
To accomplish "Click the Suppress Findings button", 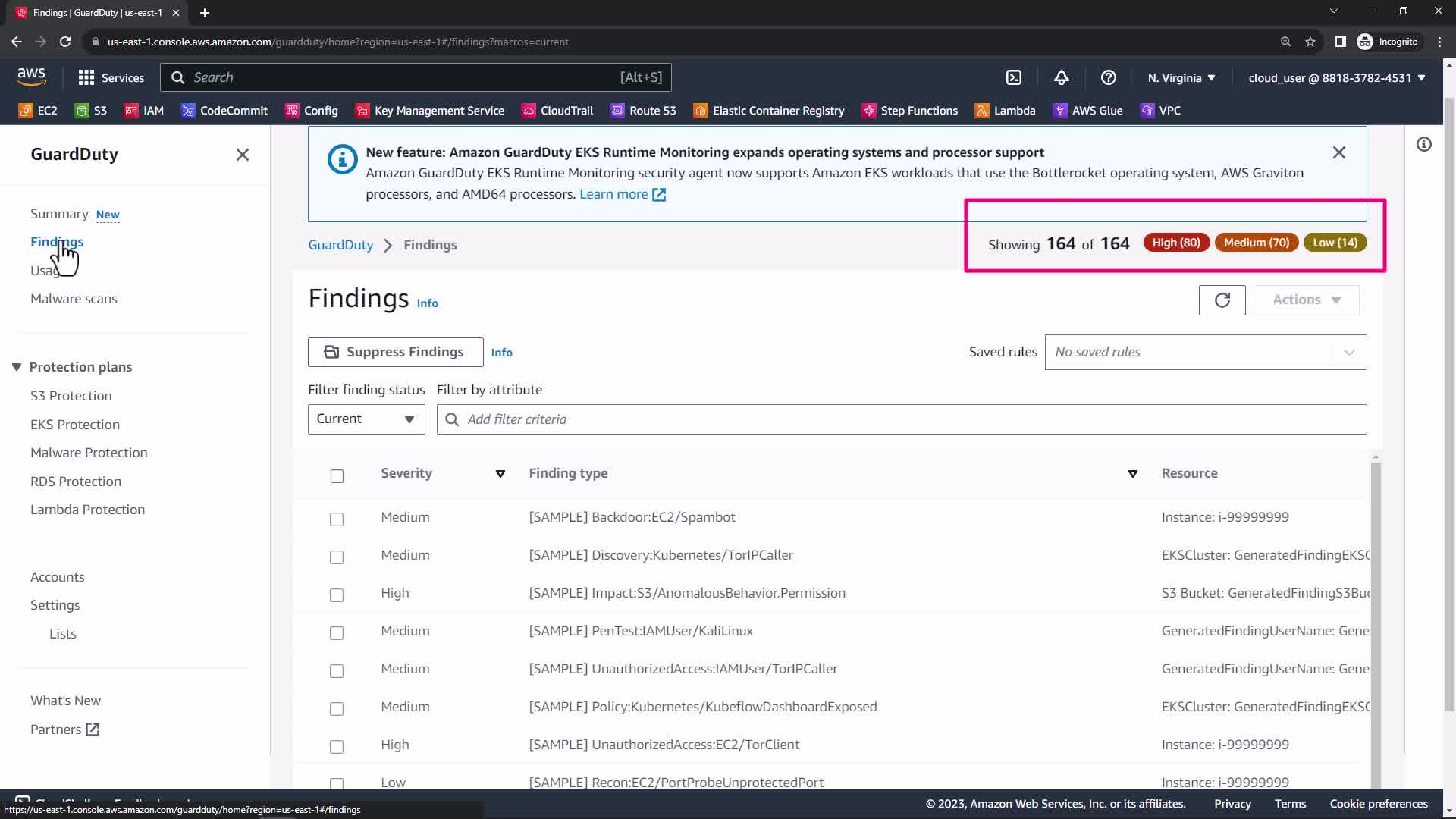I will click(395, 353).
